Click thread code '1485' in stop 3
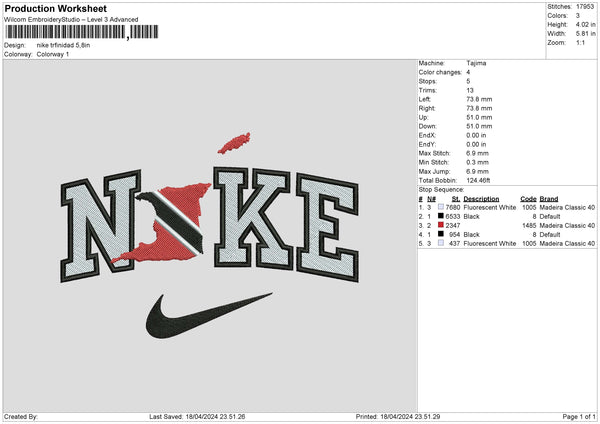The image size is (600, 424). [x=529, y=225]
